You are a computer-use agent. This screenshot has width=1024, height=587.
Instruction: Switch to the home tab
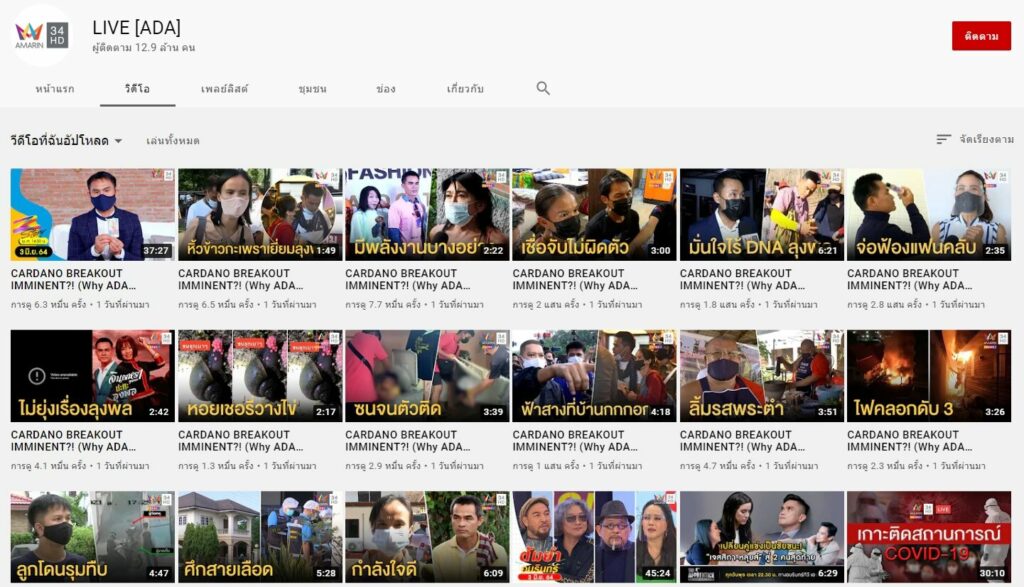point(54,89)
